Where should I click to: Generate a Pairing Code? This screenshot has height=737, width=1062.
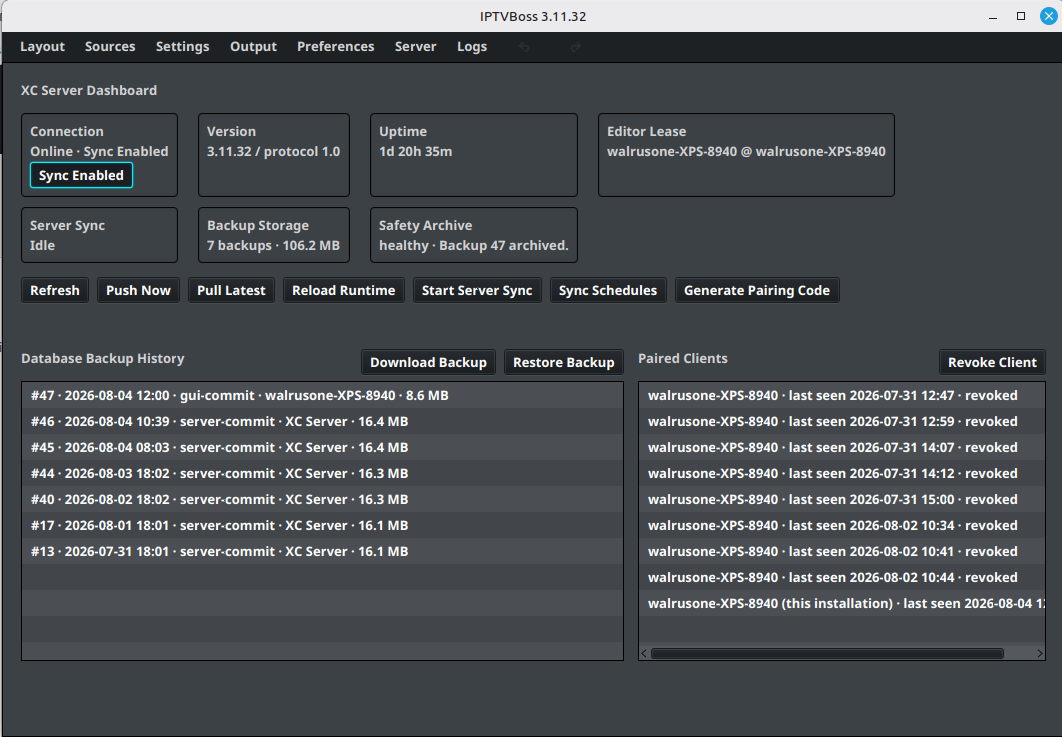[x=757, y=291]
